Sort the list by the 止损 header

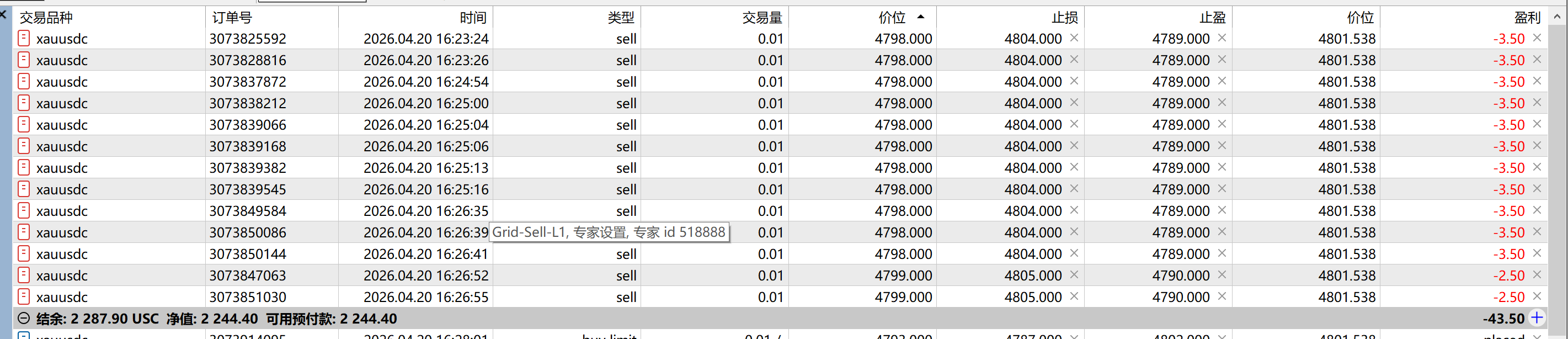point(1065,18)
